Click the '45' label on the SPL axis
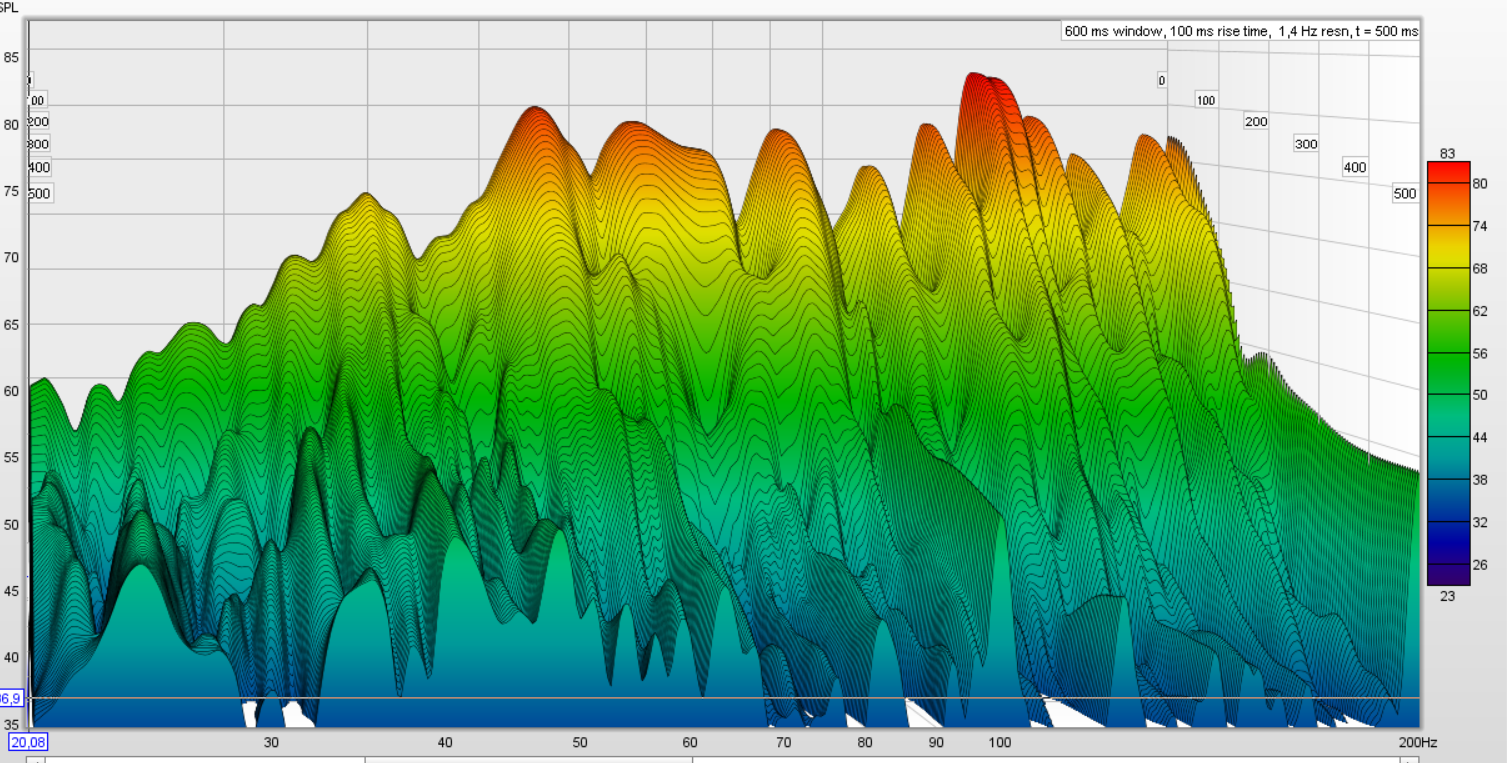Screen dimensions: 1507x763 point(11,591)
